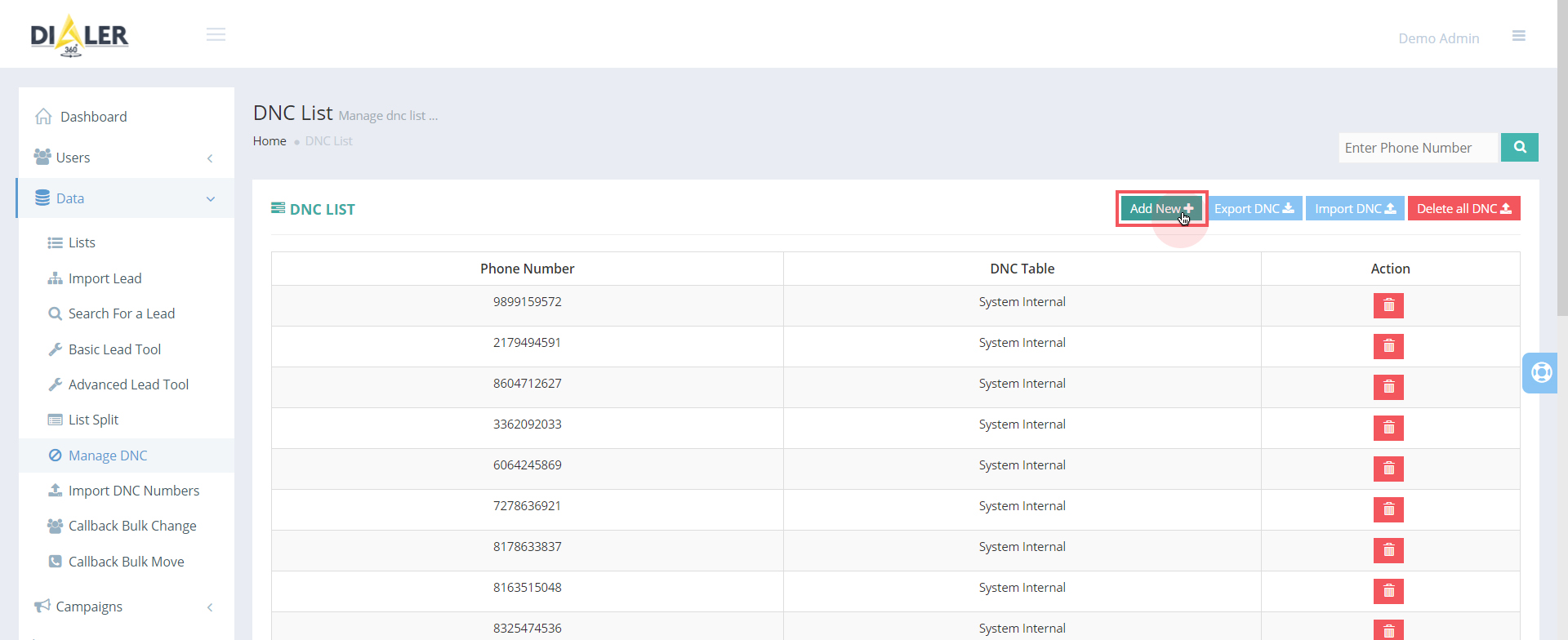Open Import DNC Numbers page

point(134,491)
